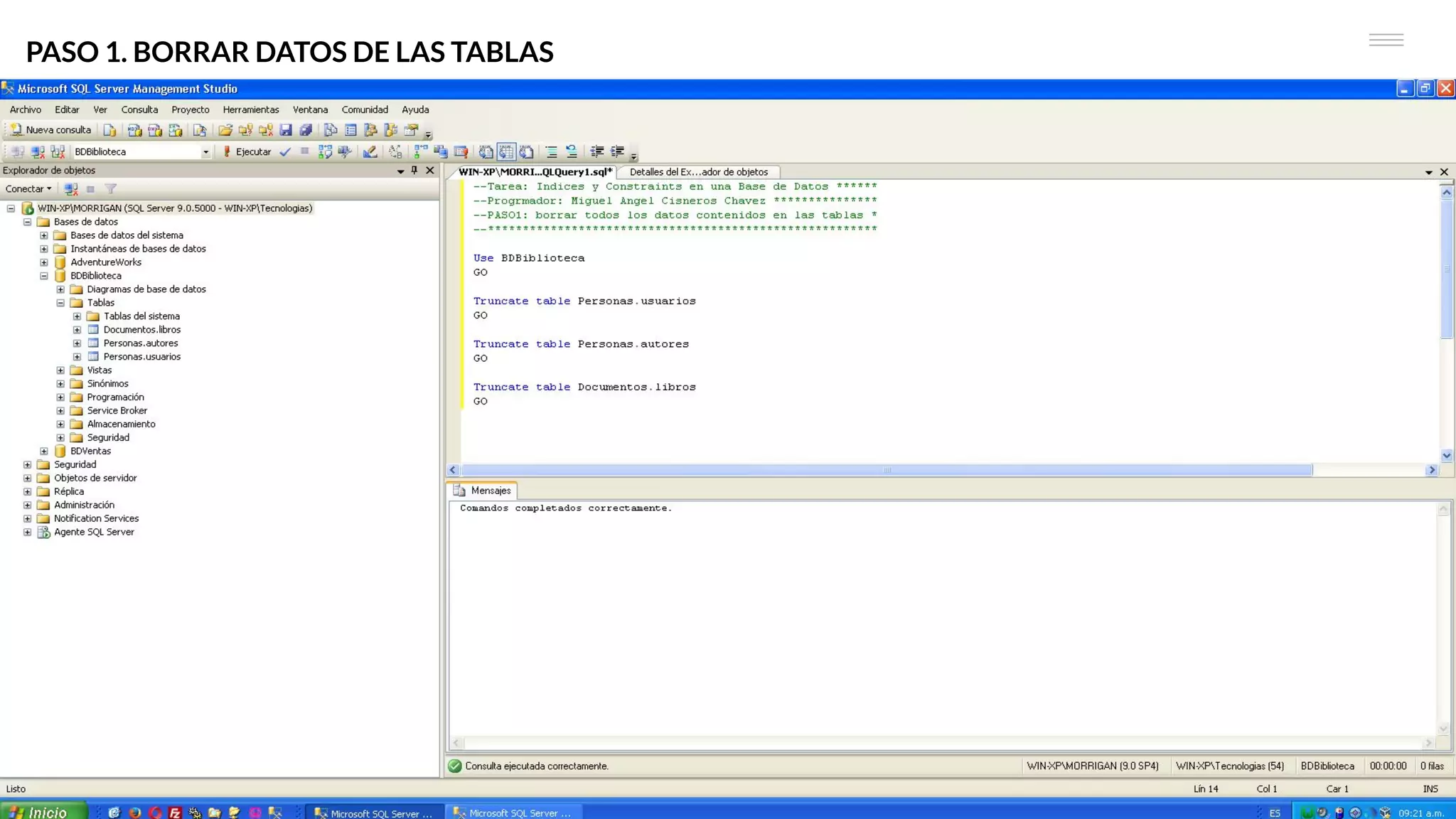Click the Change Connection icon

pos(58,151)
